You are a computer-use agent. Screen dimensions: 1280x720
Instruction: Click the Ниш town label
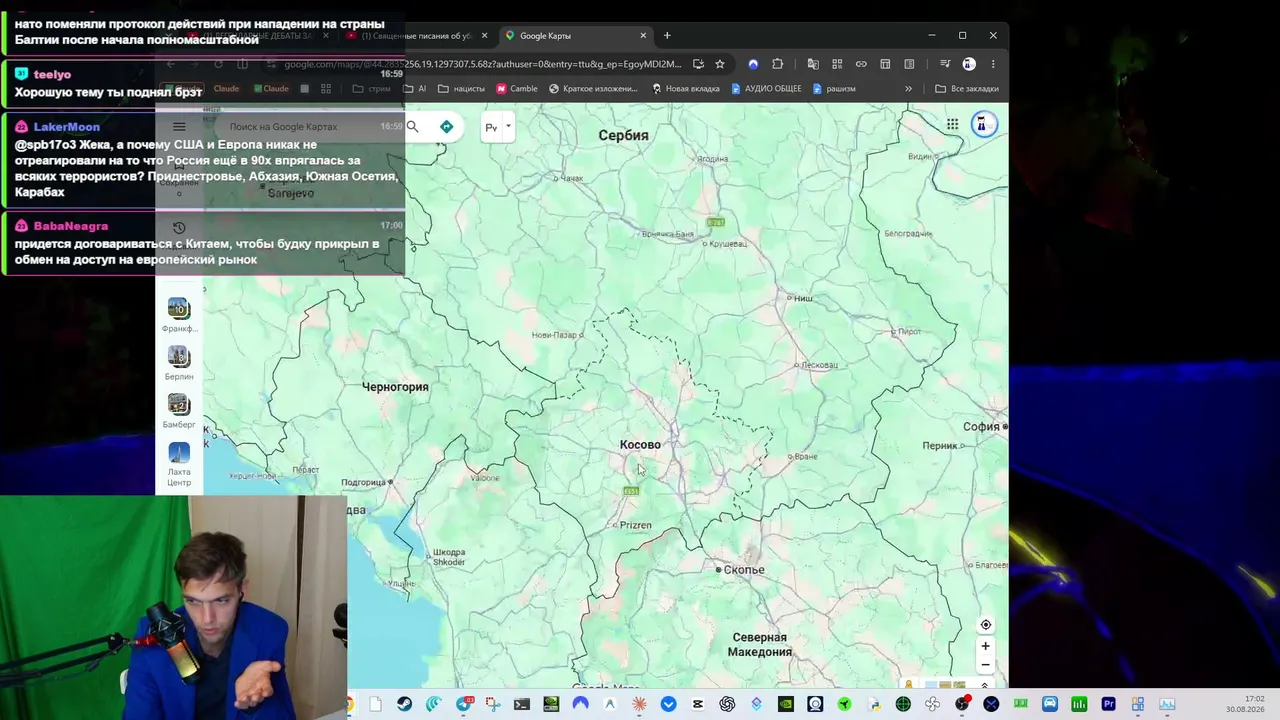coord(803,298)
